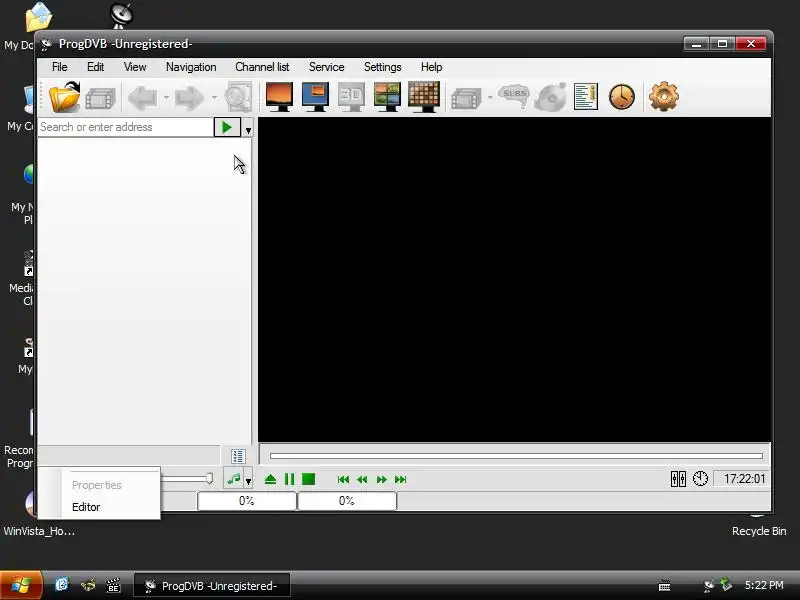Open the Channel list menu
This screenshot has width=800, height=600.
pos(262,67)
